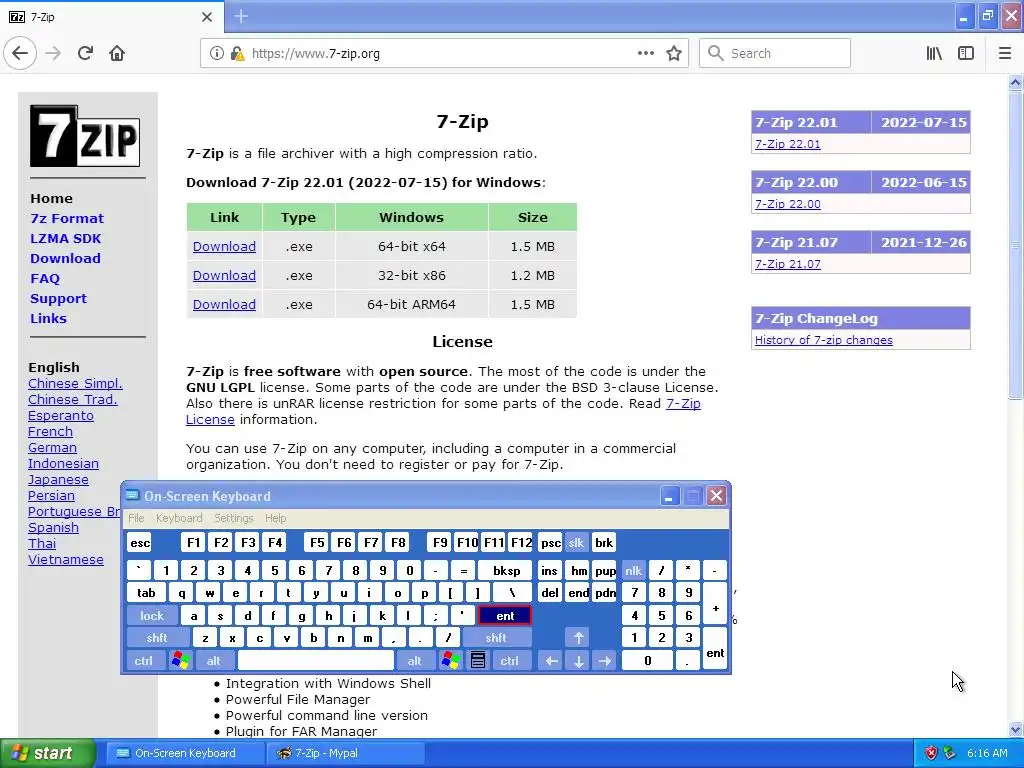Open the 7-Zip 22.01 news link
1024x768 pixels.
(788, 144)
